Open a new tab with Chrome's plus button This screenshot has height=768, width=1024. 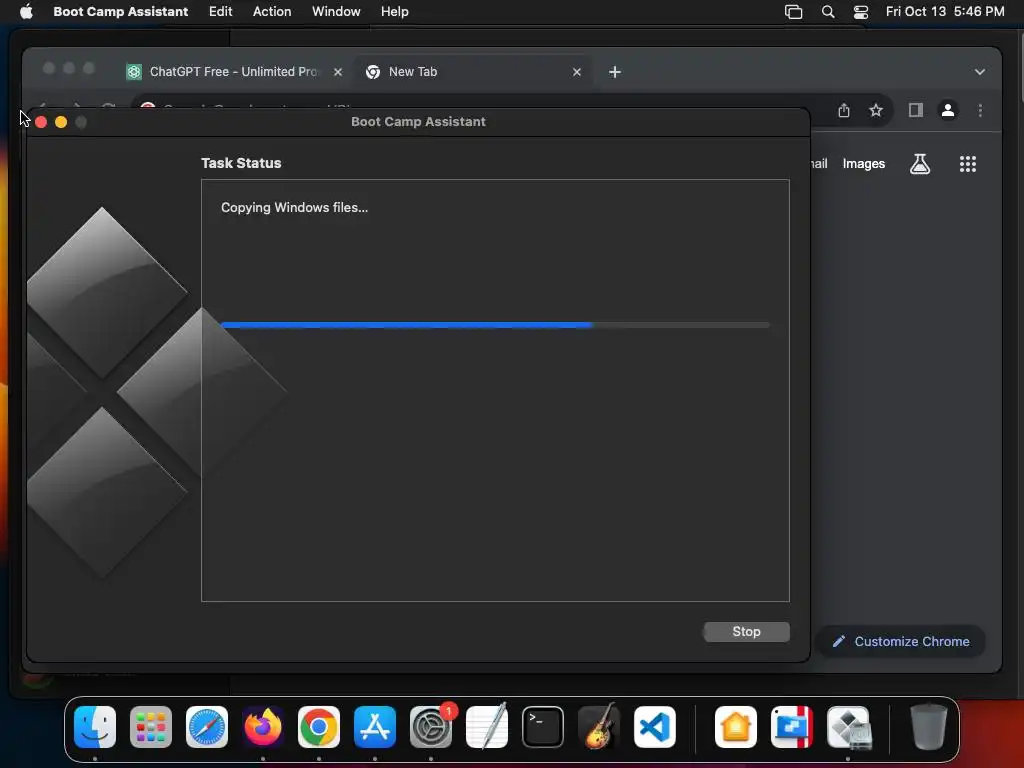(x=615, y=72)
